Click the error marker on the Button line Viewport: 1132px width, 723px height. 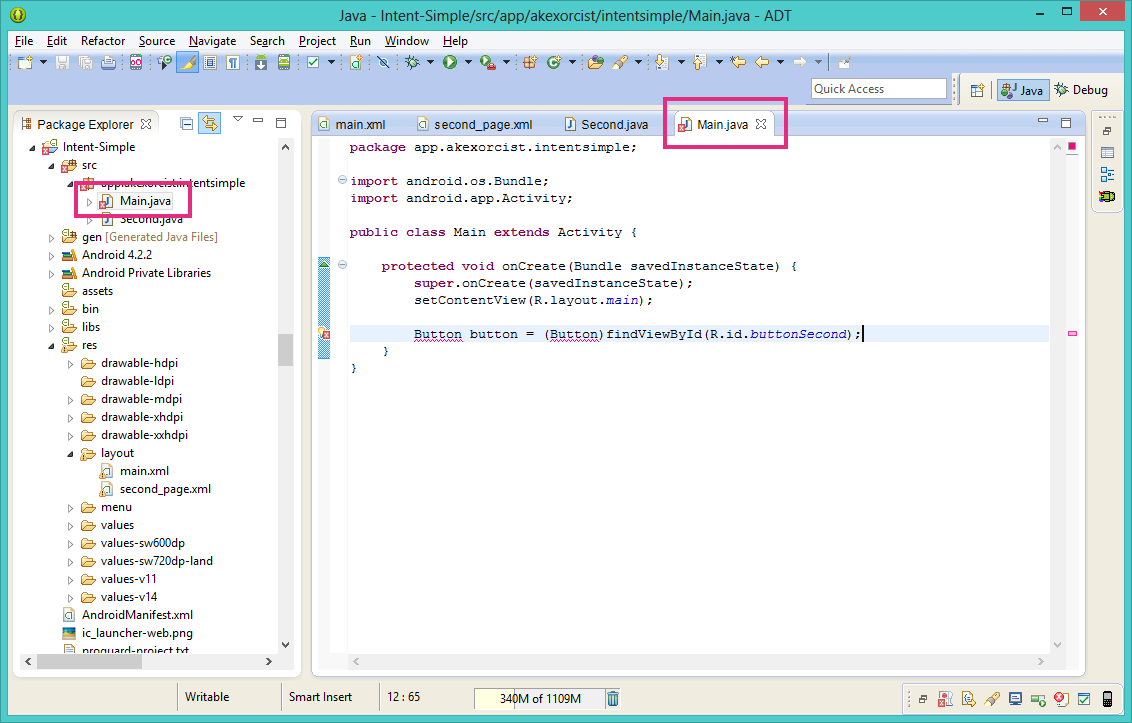(324, 334)
